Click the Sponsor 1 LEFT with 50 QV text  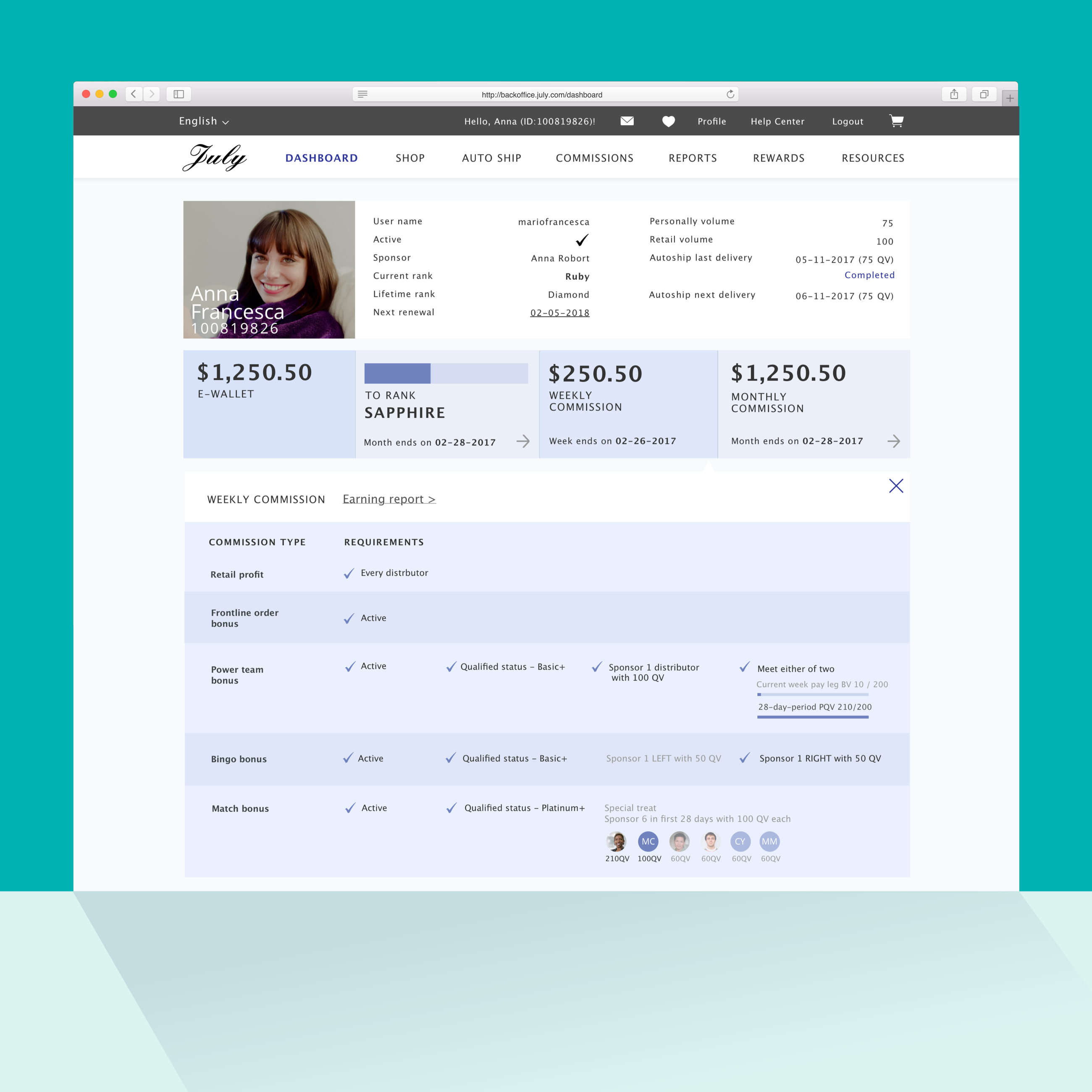coord(664,759)
